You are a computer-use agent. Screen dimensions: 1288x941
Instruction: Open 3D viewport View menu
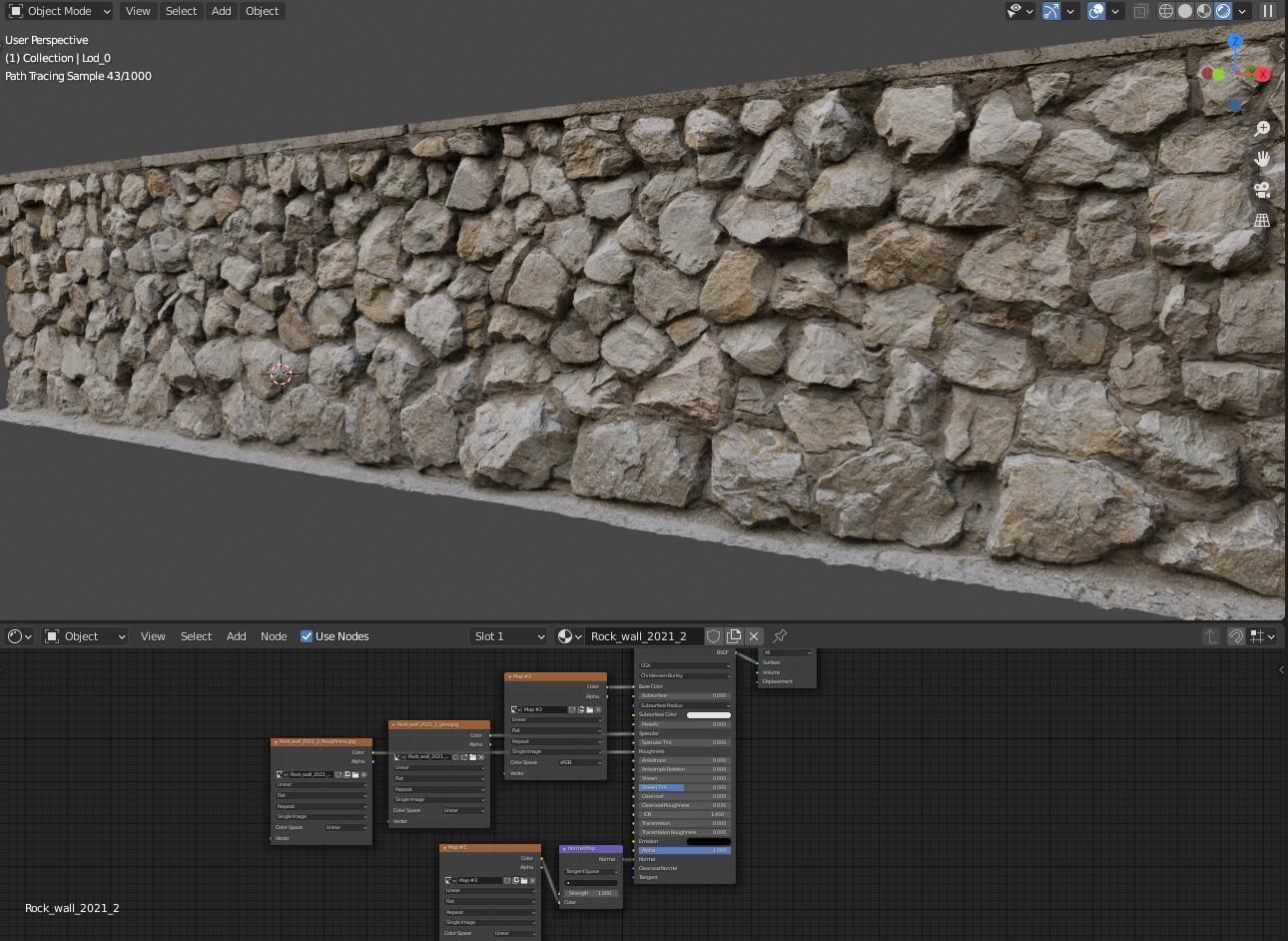coord(138,11)
